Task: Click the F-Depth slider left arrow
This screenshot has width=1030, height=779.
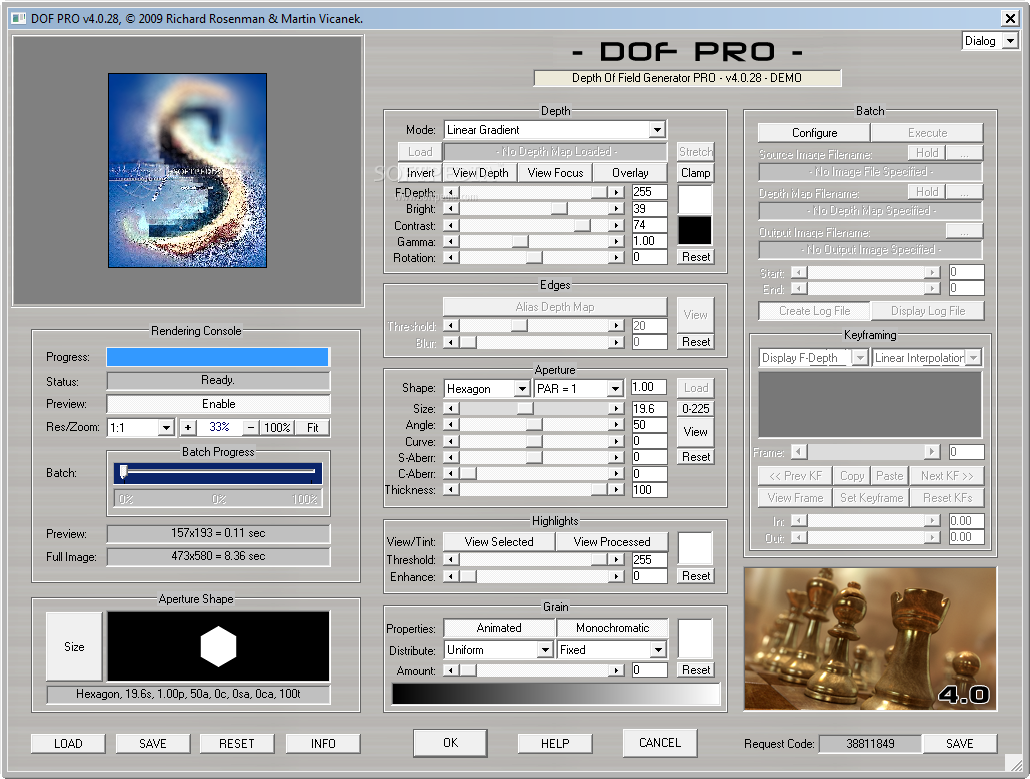Action: coord(451,192)
